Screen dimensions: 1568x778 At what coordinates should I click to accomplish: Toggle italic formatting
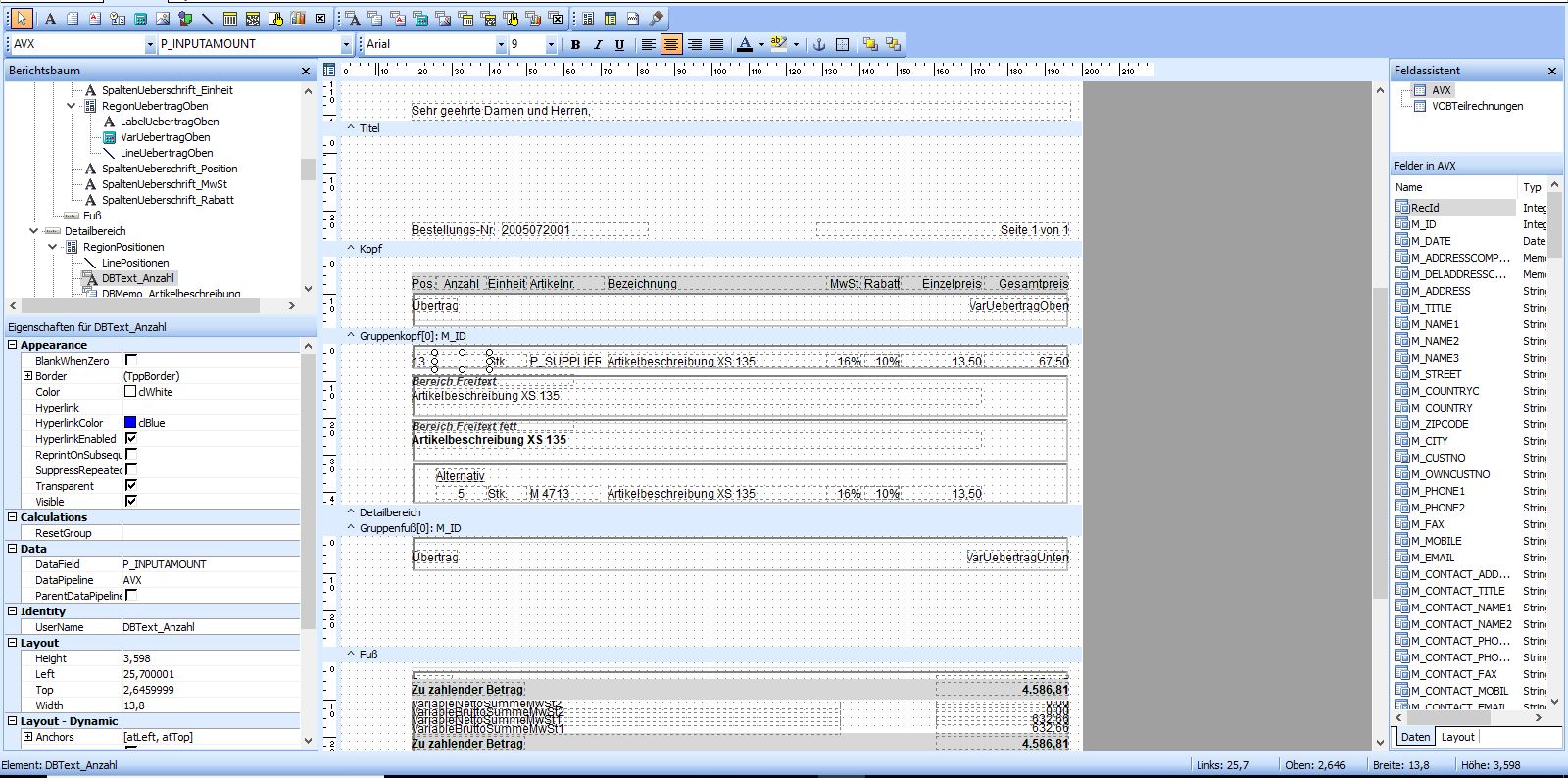598,44
